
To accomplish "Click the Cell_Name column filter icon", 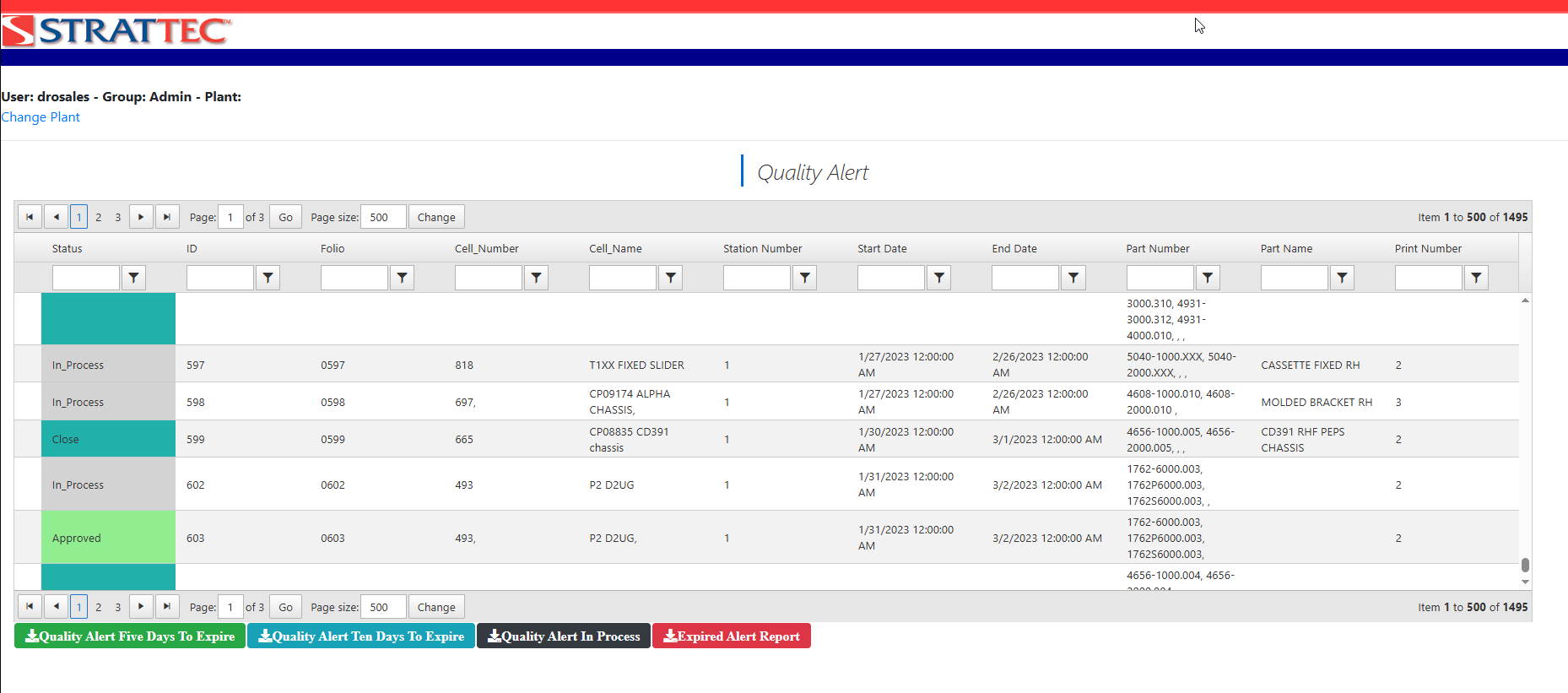I will pos(671,278).
